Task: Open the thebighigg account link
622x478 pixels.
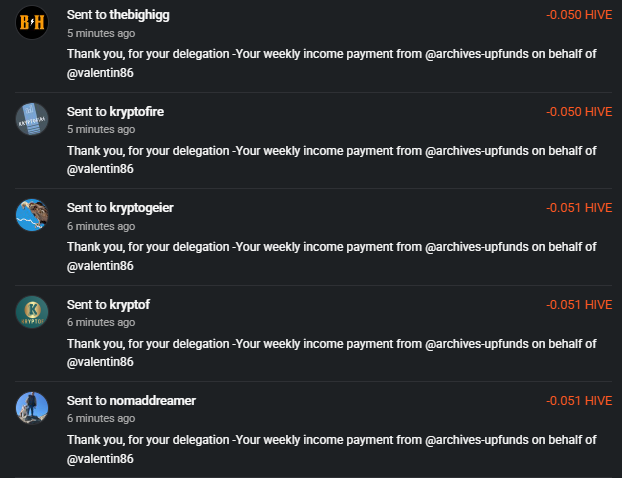Action: [x=139, y=15]
